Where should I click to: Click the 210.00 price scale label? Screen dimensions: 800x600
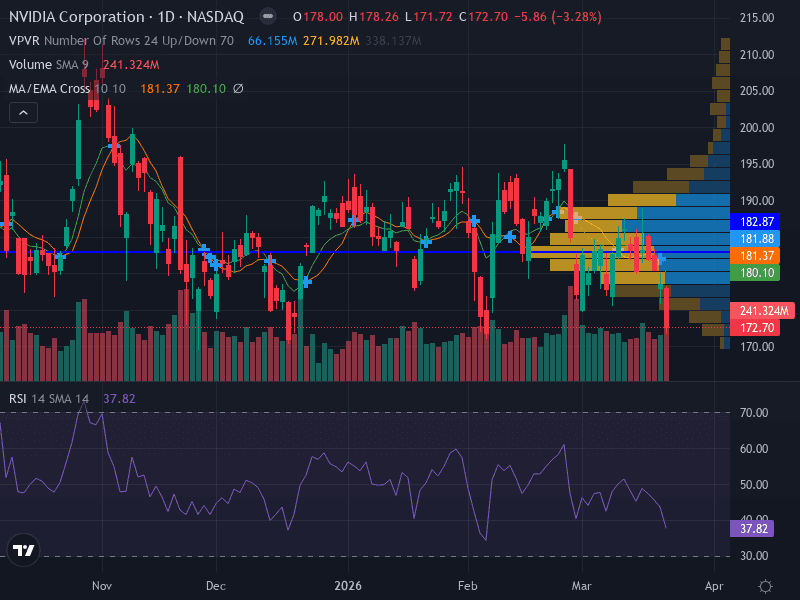[x=757, y=55]
